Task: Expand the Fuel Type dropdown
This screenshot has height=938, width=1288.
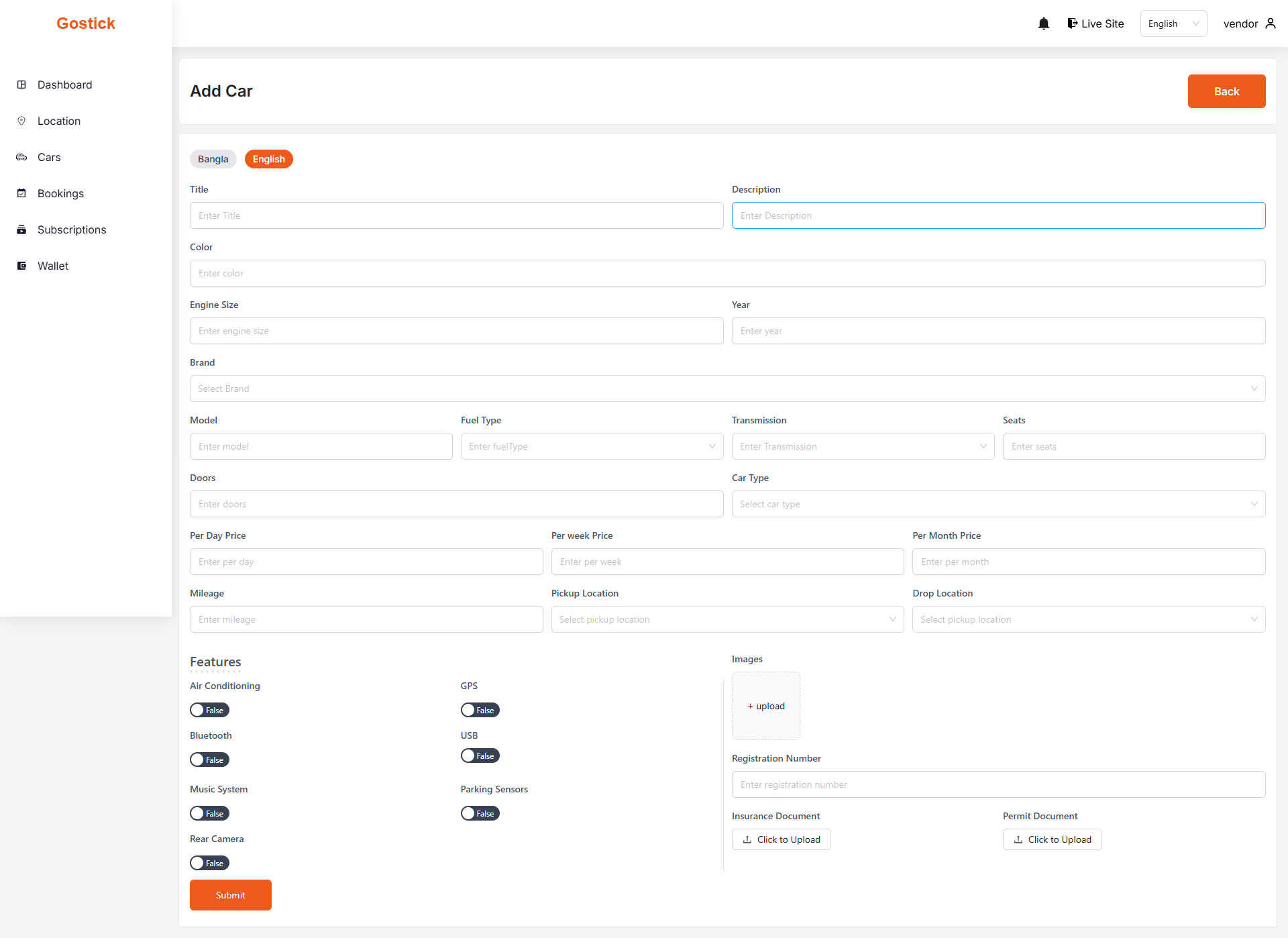Action: (x=592, y=446)
